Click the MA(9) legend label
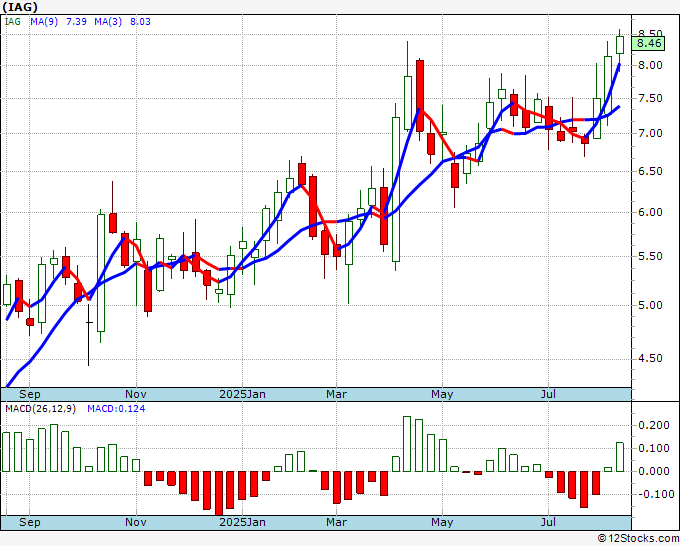Viewport: 680px width, 546px height. click(x=44, y=21)
